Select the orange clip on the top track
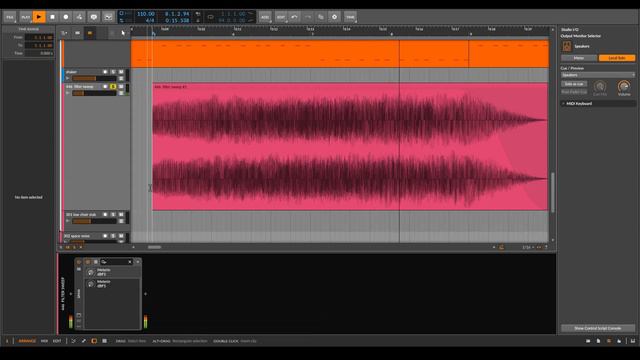This screenshot has height=360, width=640. point(340,53)
